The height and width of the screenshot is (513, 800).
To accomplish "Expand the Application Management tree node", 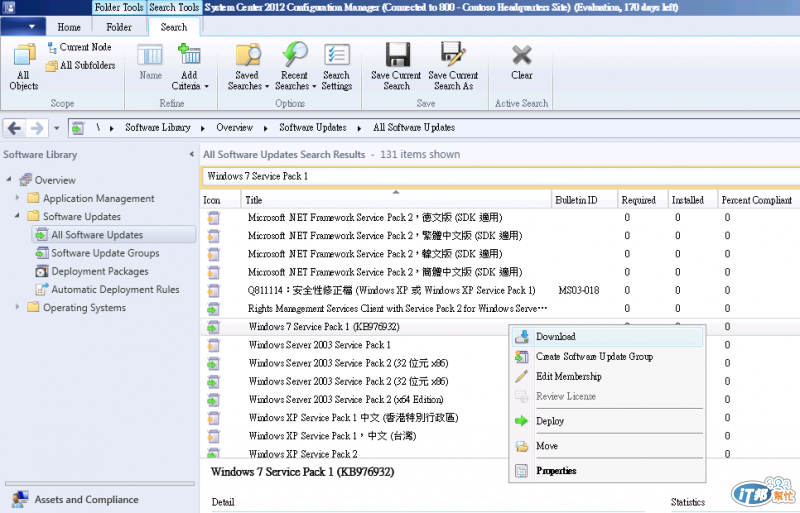I will [17, 198].
